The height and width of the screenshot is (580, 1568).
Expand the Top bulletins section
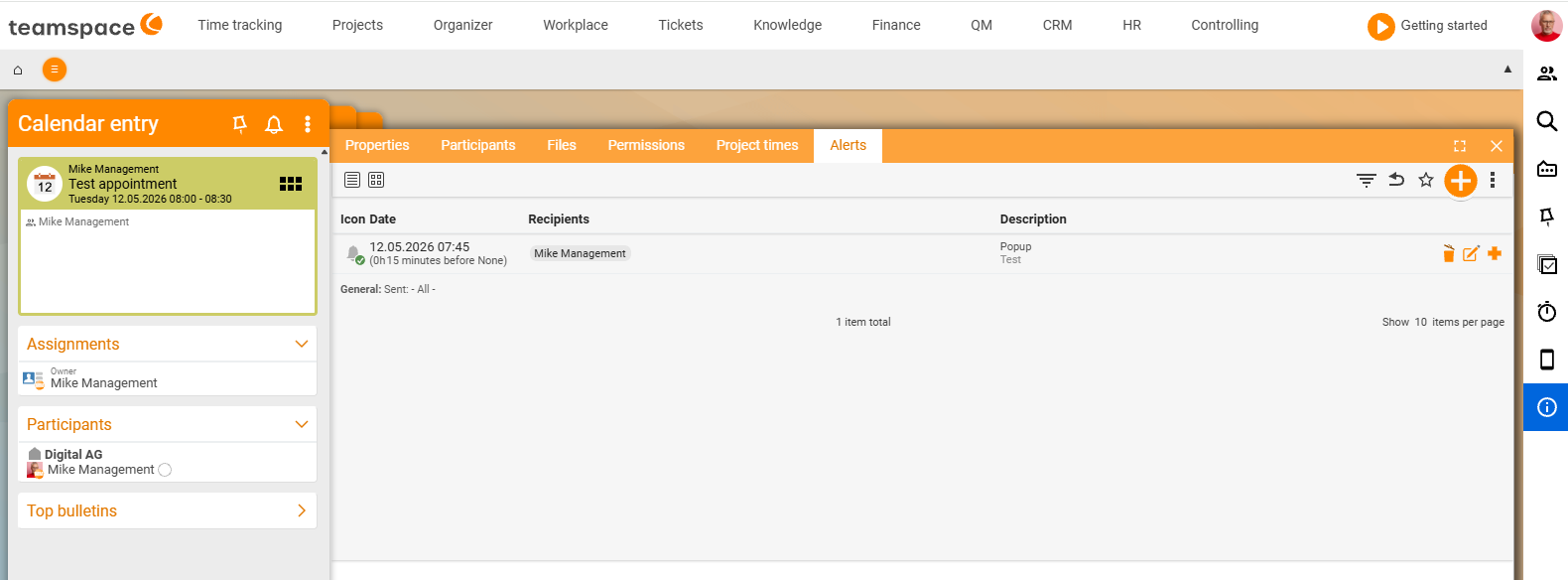point(302,510)
